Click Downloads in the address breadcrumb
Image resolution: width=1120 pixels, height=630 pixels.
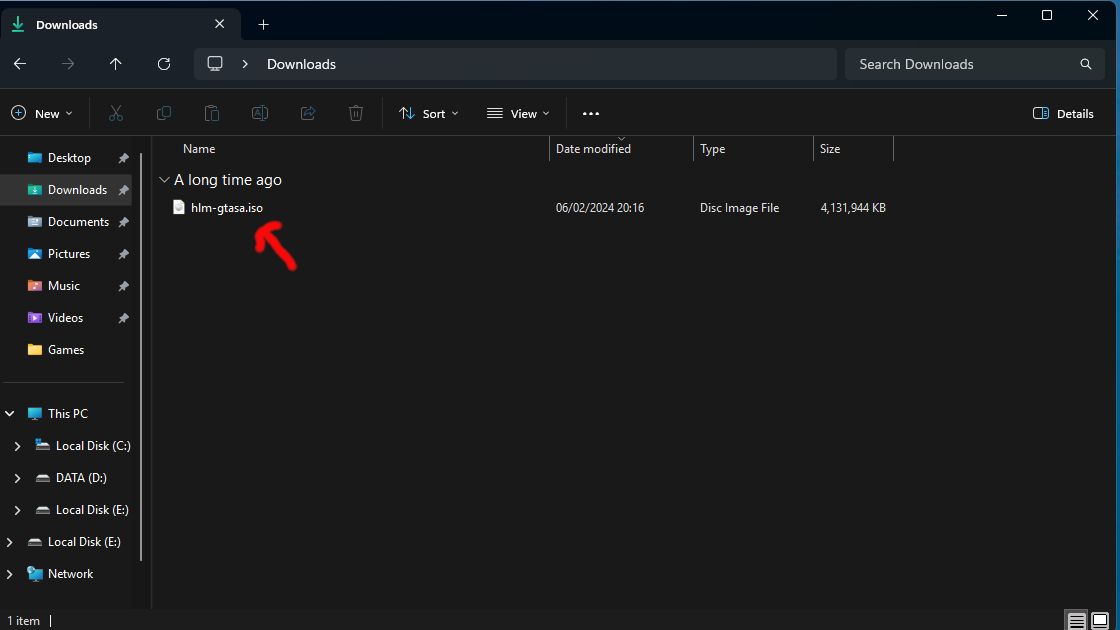[301, 64]
